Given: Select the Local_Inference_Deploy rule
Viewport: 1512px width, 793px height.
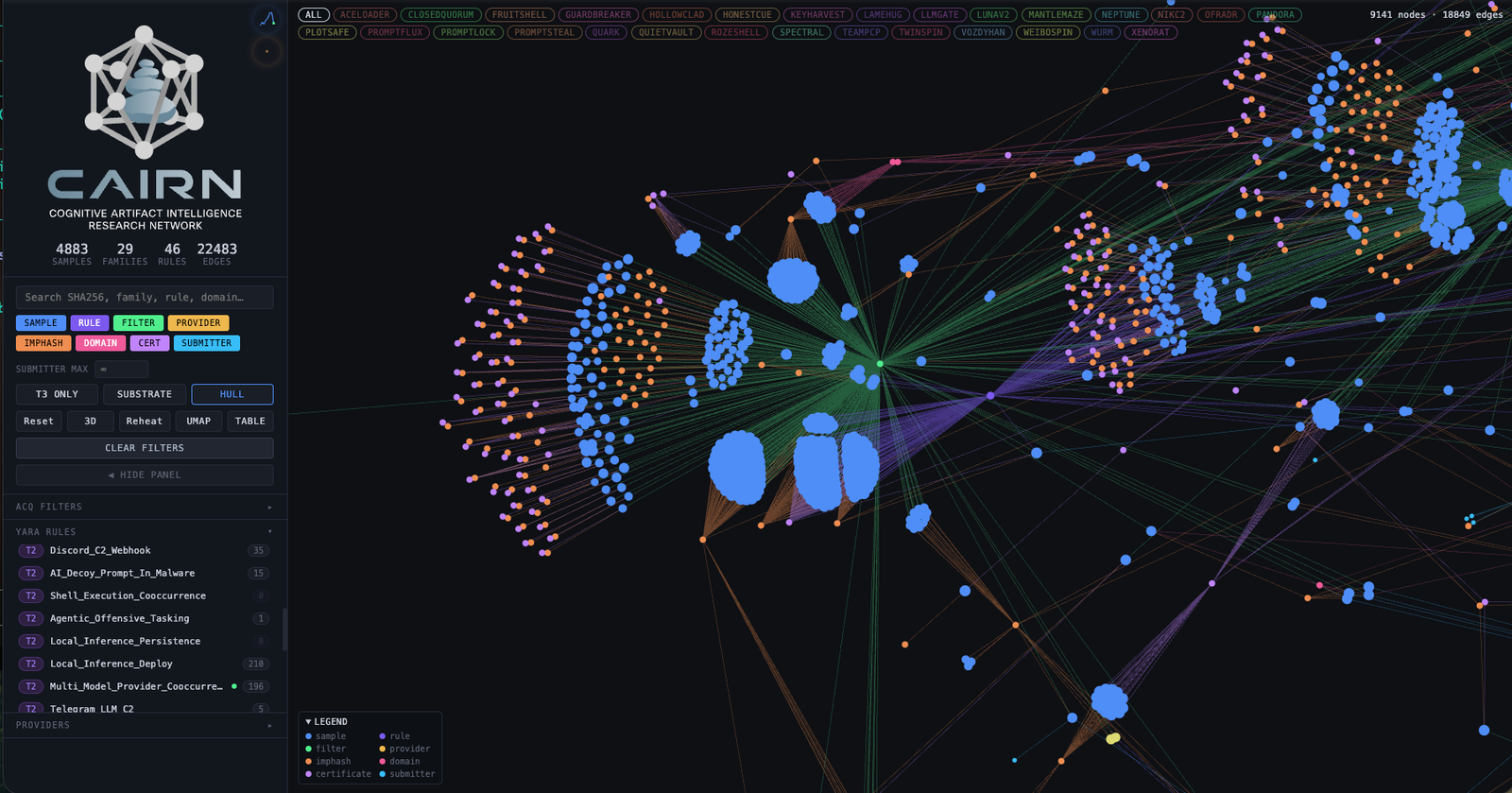Looking at the screenshot, I should 144,664.
